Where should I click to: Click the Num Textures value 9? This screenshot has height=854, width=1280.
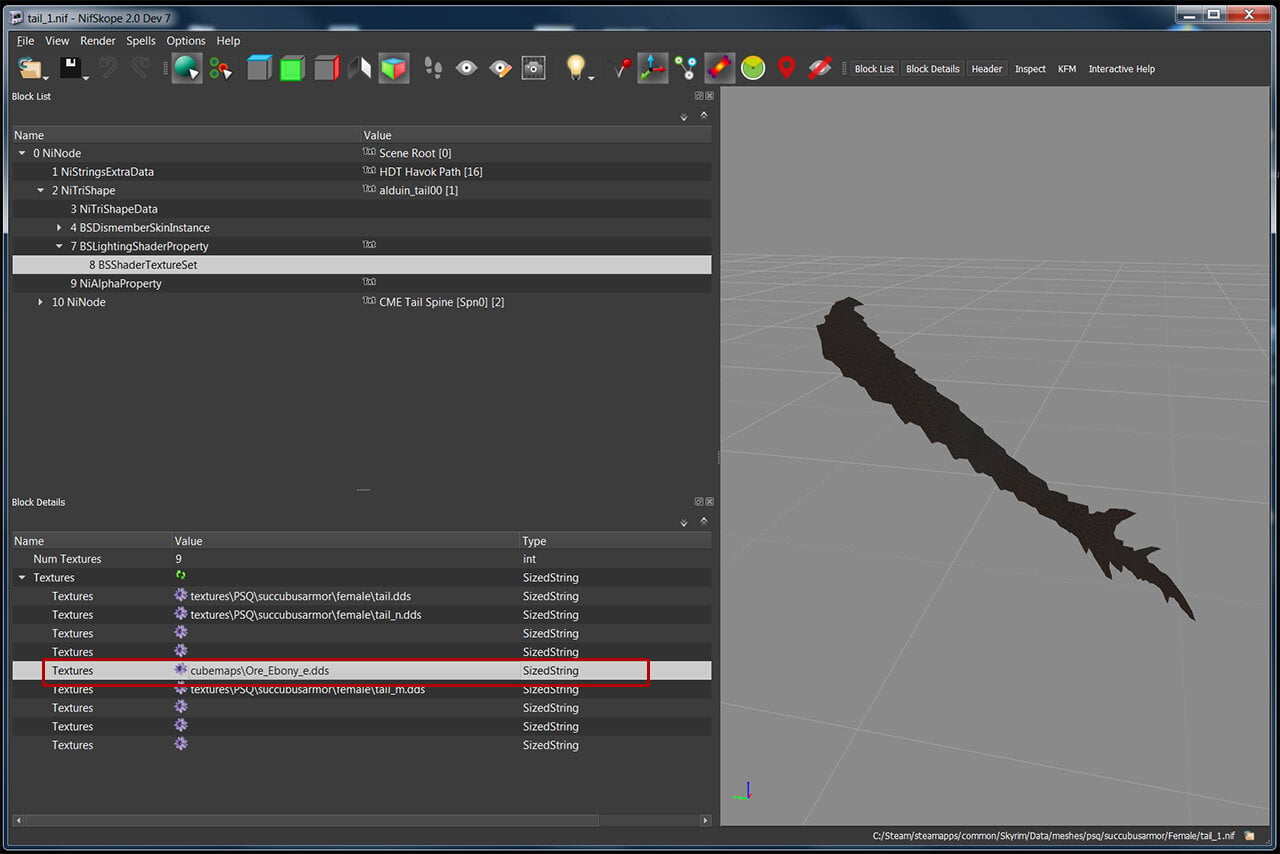click(179, 559)
